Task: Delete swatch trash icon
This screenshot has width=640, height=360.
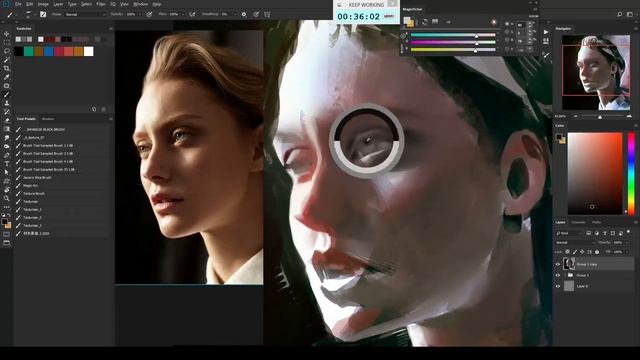Action: [x=103, y=109]
